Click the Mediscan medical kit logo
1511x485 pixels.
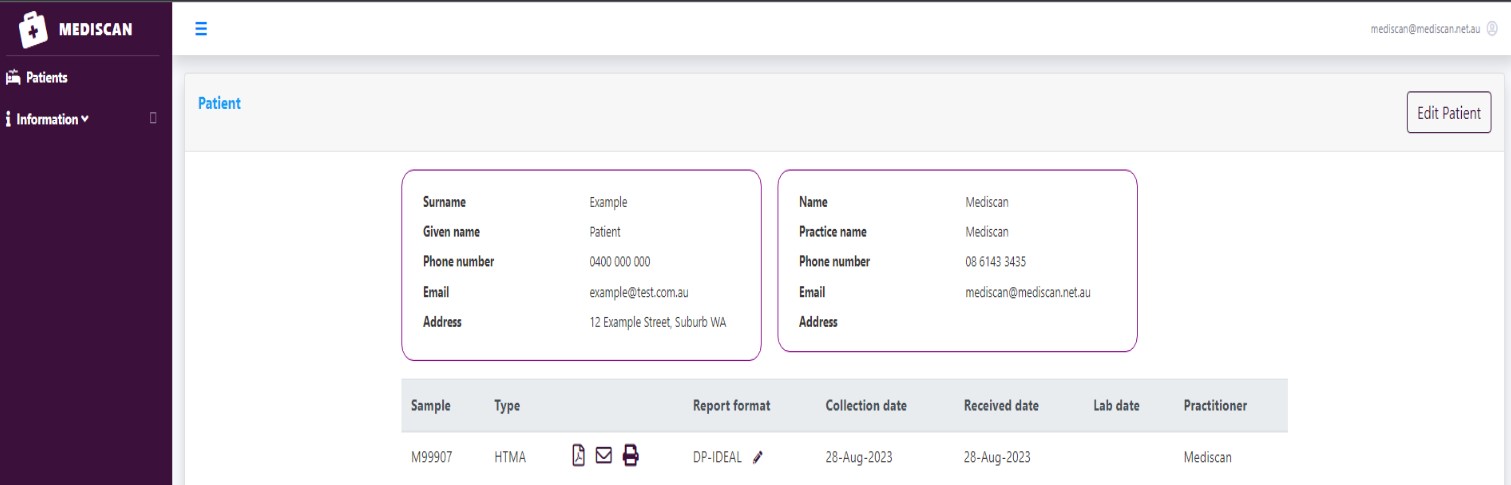point(35,29)
